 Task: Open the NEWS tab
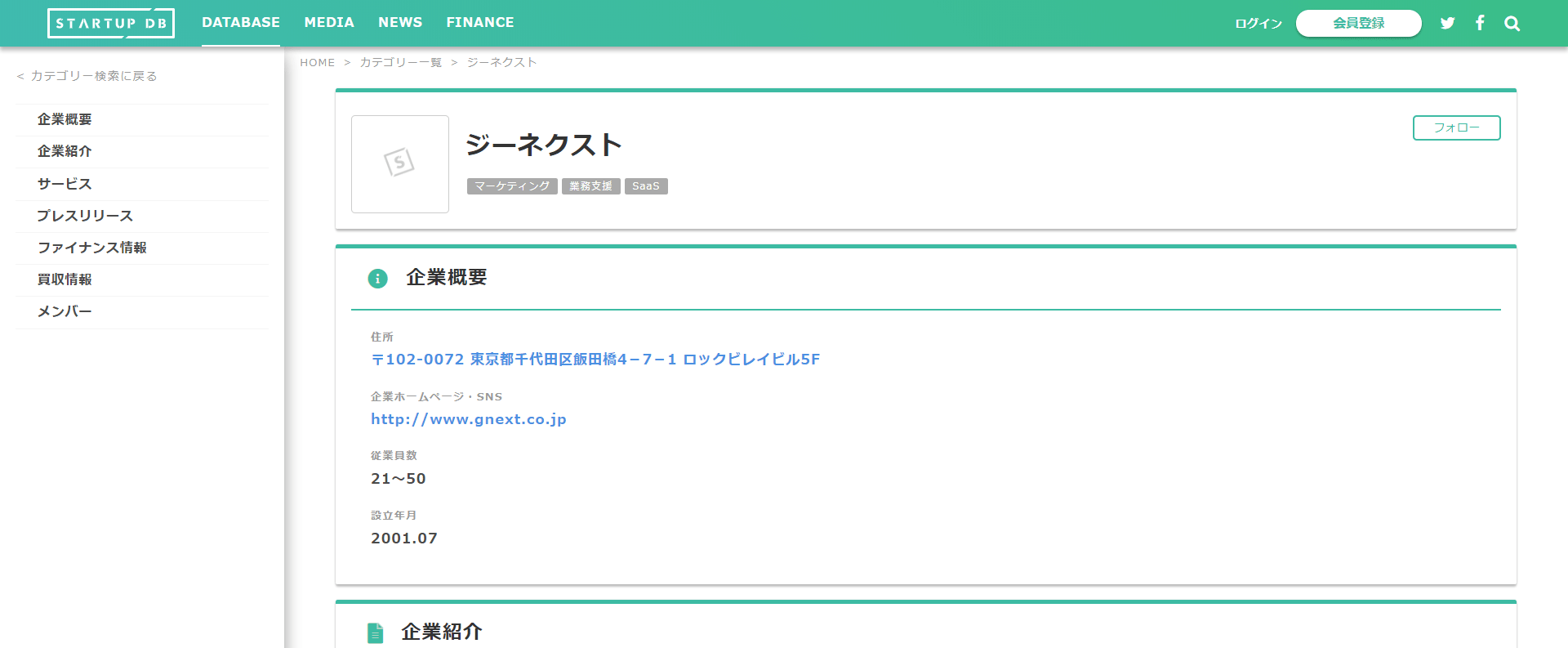[x=400, y=23]
